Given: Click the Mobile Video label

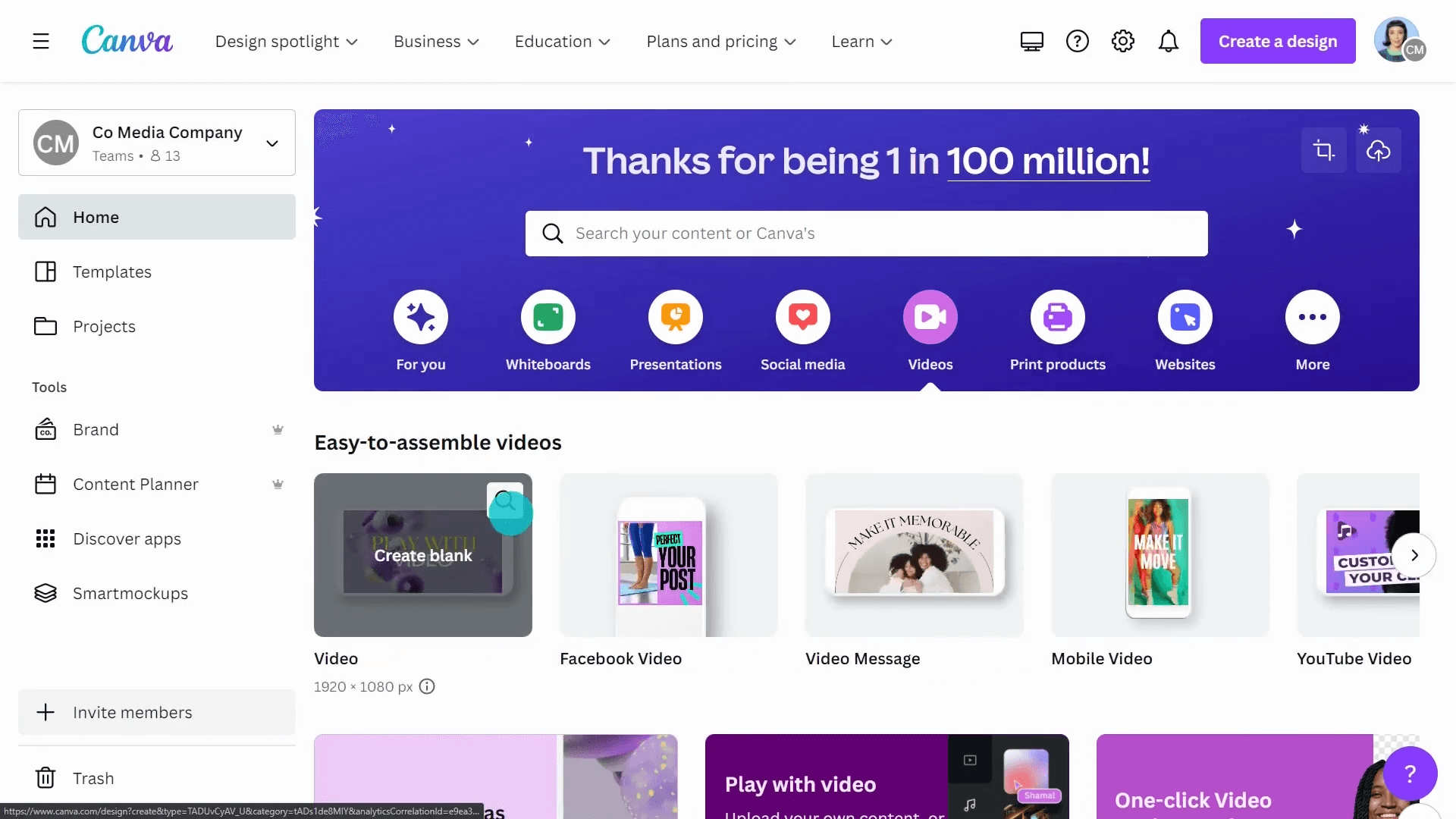Looking at the screenshot, I should (1102, 658).
